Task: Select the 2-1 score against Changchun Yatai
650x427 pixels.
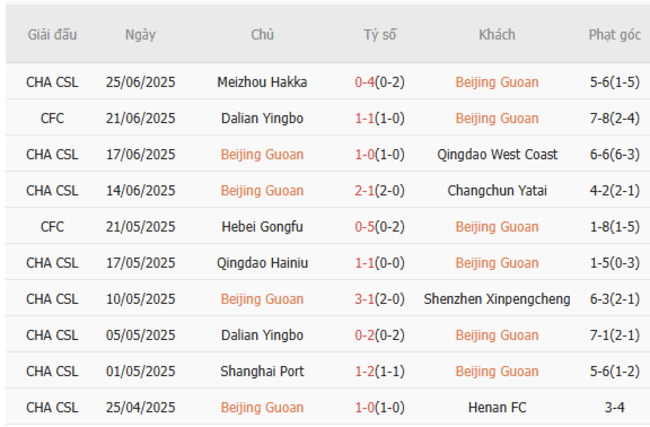Action: click(364, 191)
